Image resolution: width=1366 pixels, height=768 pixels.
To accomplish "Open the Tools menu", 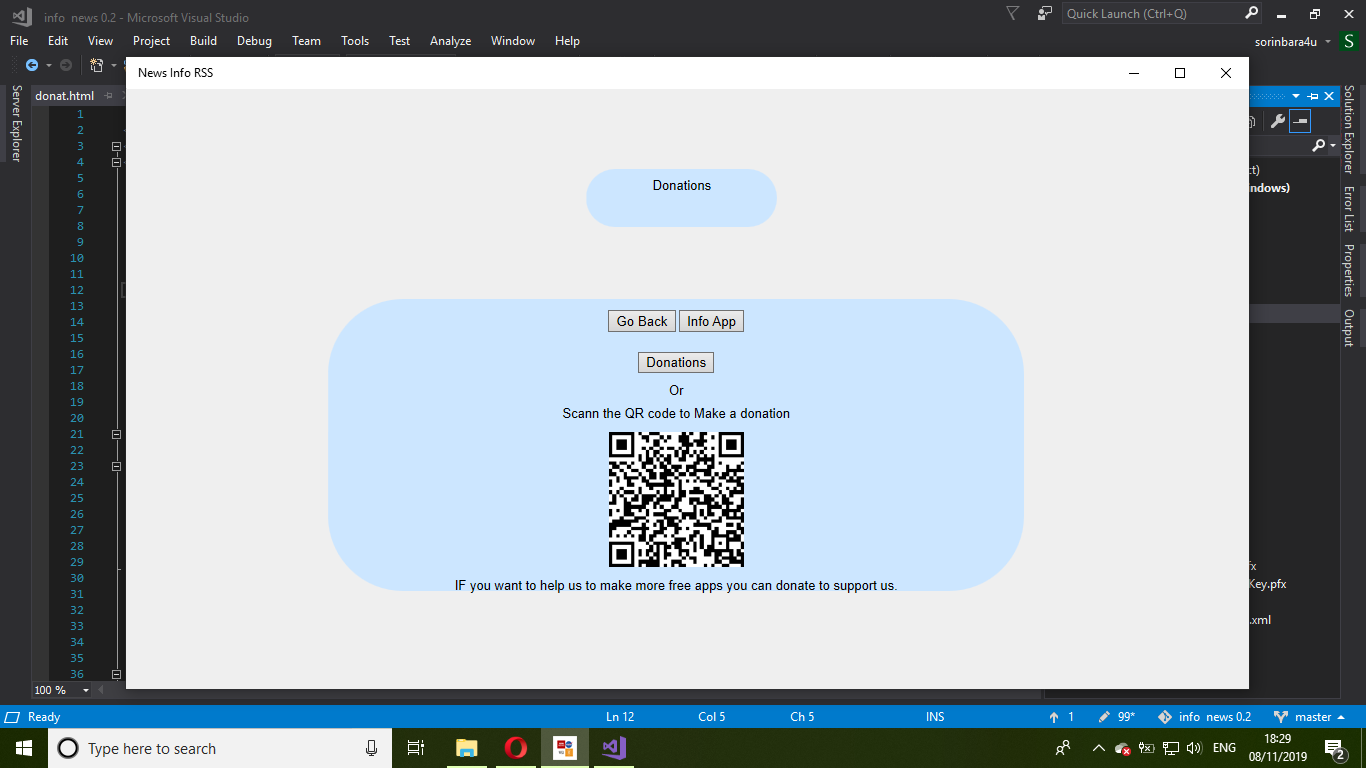I will [x=355, y=41].
